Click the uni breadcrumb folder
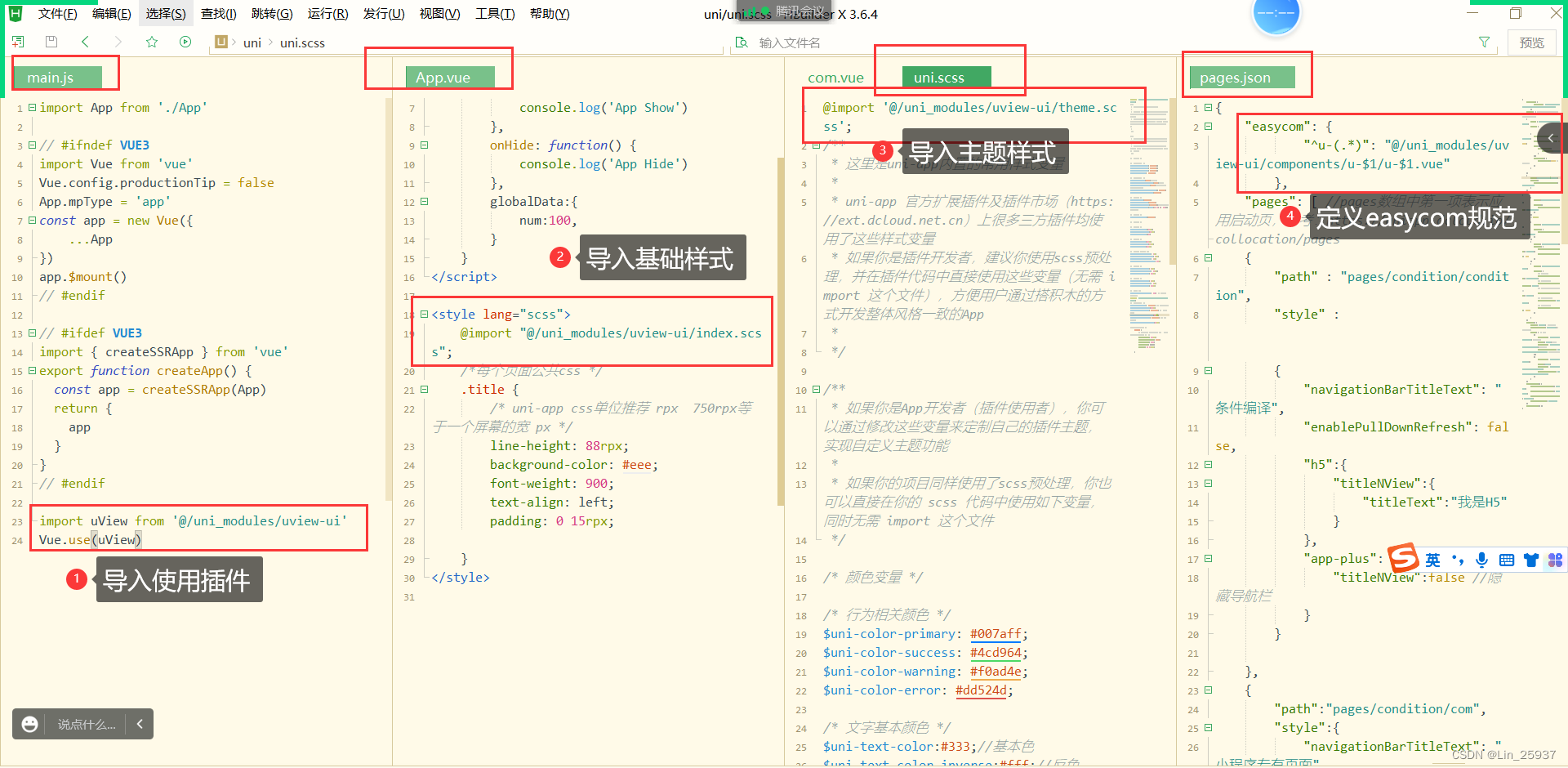This screenshot has width=1568, height=768. pos(252,42)
